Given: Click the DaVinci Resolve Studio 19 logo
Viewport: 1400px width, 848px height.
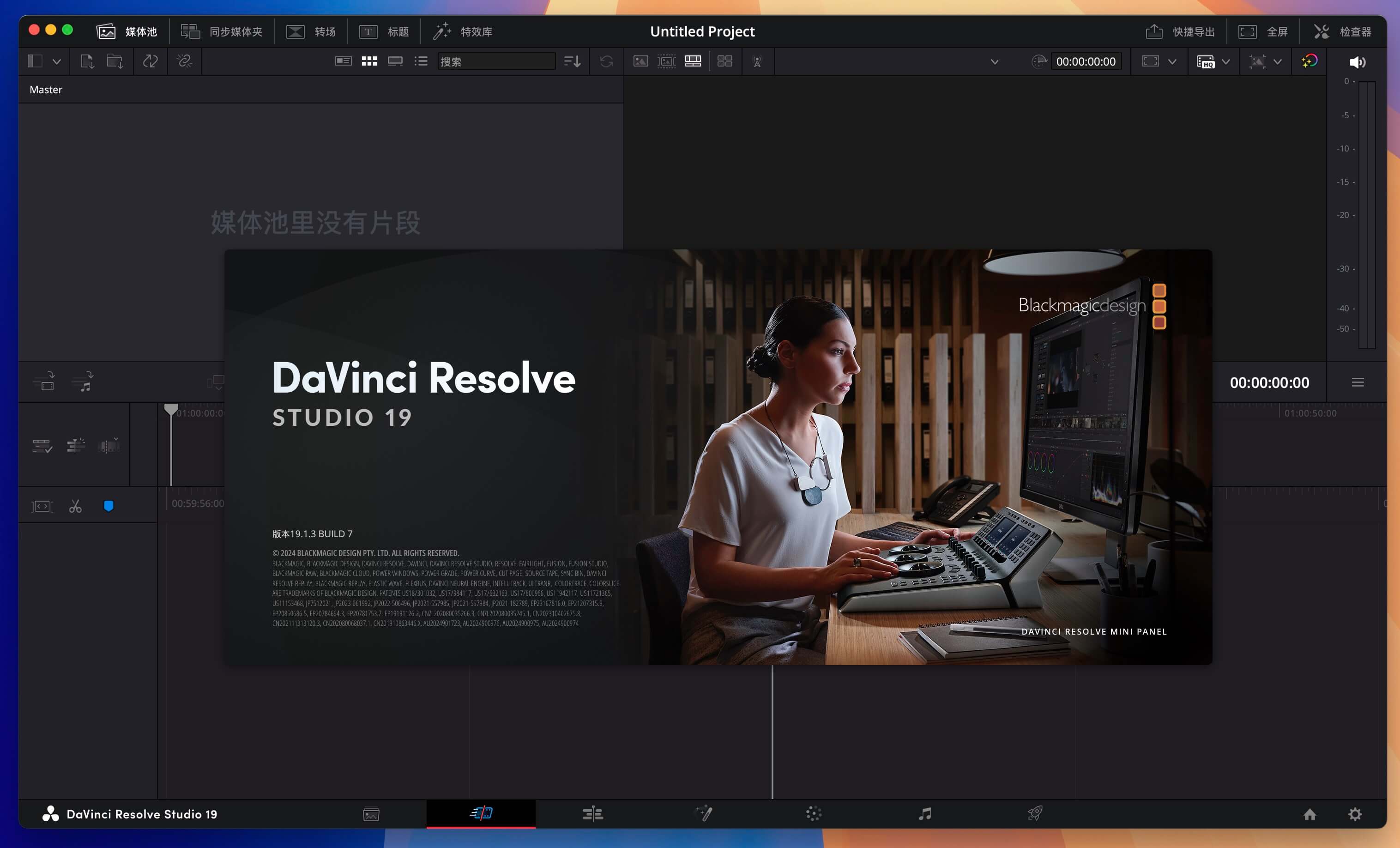Looking at the screenshot, I should click(130, 814).
